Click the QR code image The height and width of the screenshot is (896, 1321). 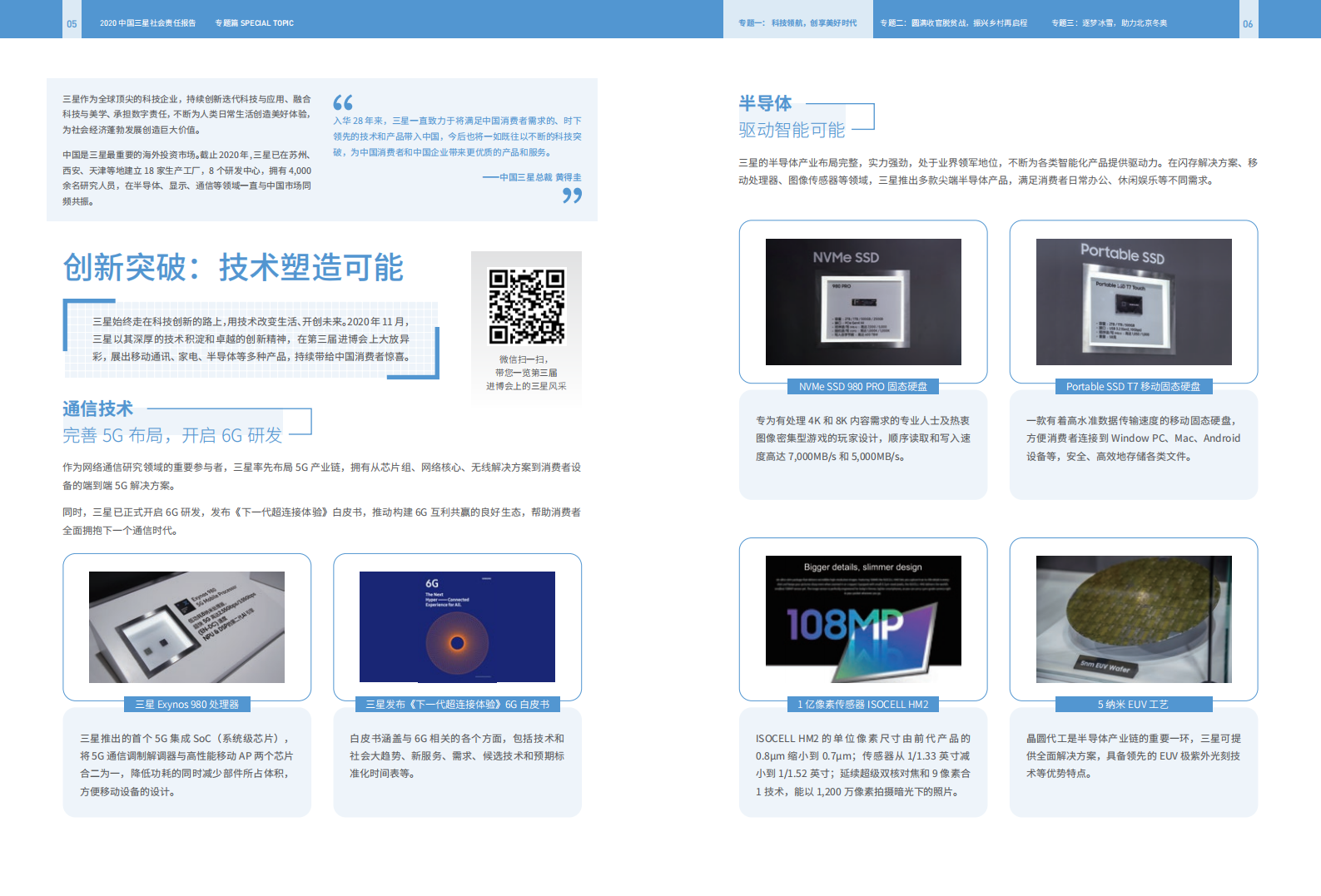526,306
